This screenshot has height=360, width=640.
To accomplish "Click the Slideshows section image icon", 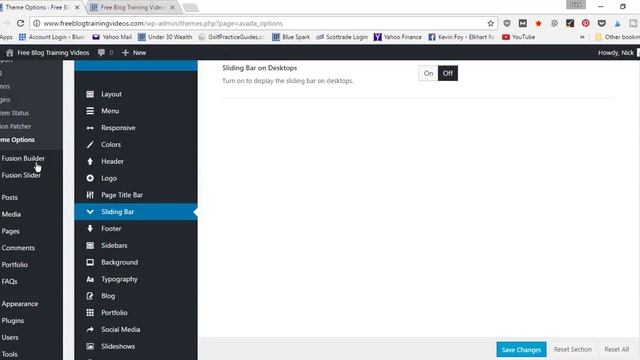I will point(90,346).
